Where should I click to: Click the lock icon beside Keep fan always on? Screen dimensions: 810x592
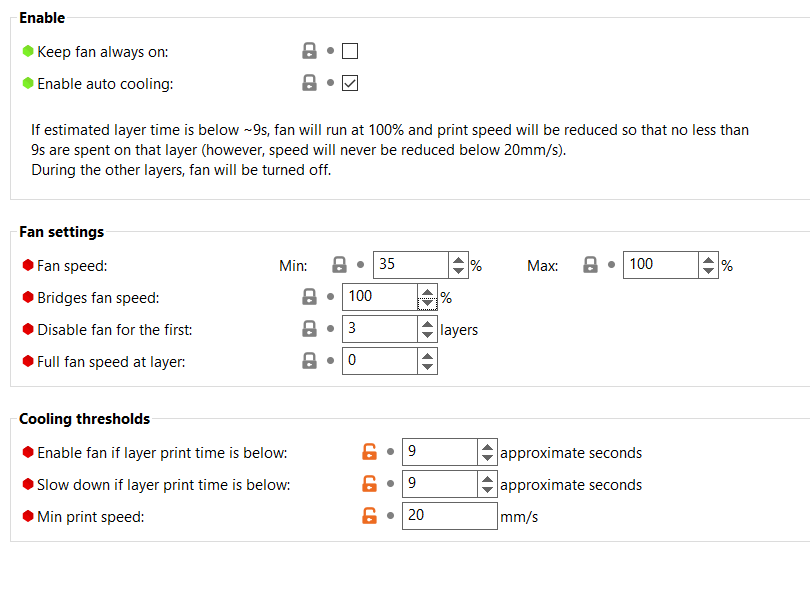tap(309, 50)
